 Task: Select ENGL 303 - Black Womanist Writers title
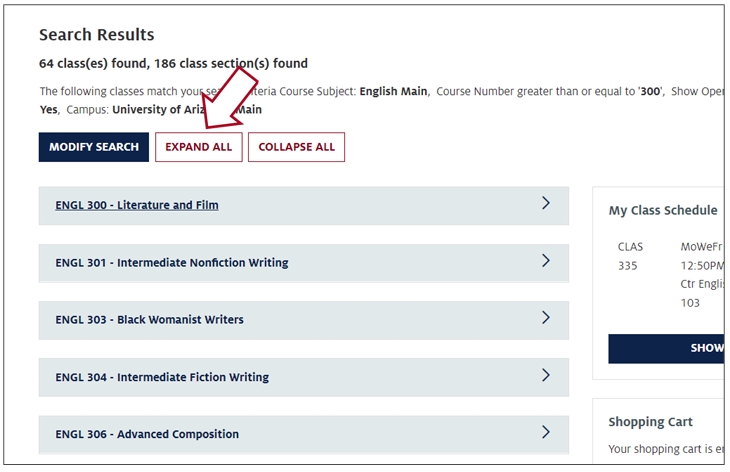[x=149, y=320]
